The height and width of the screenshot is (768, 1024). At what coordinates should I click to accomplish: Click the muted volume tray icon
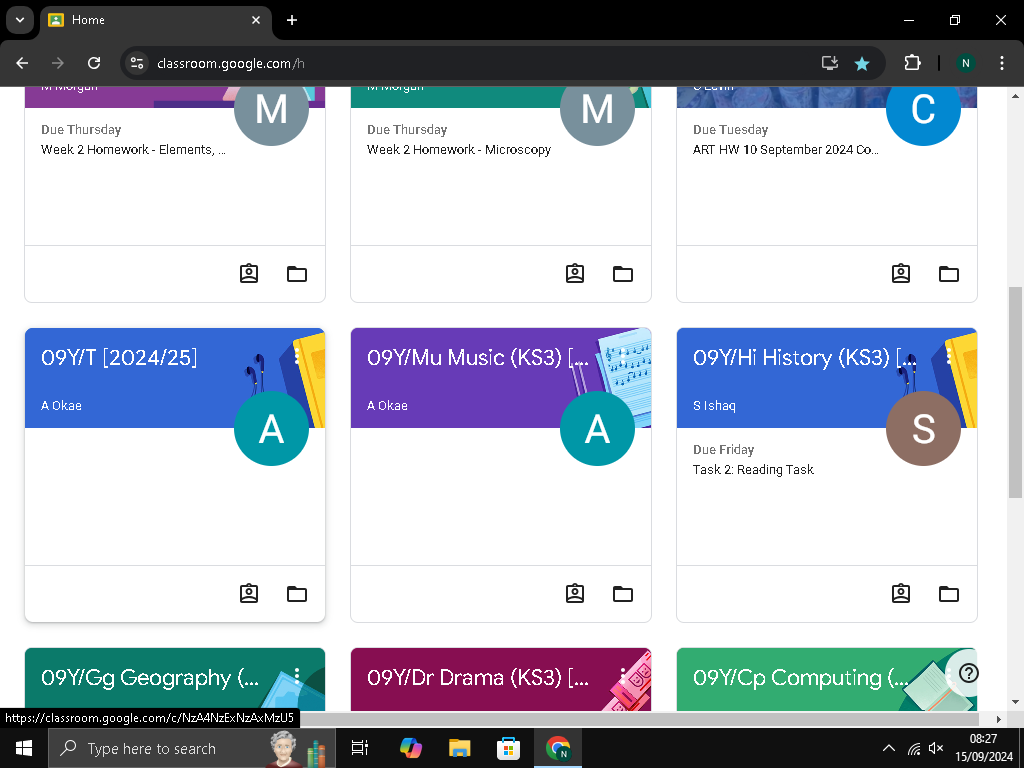click(x=936, y=748)
